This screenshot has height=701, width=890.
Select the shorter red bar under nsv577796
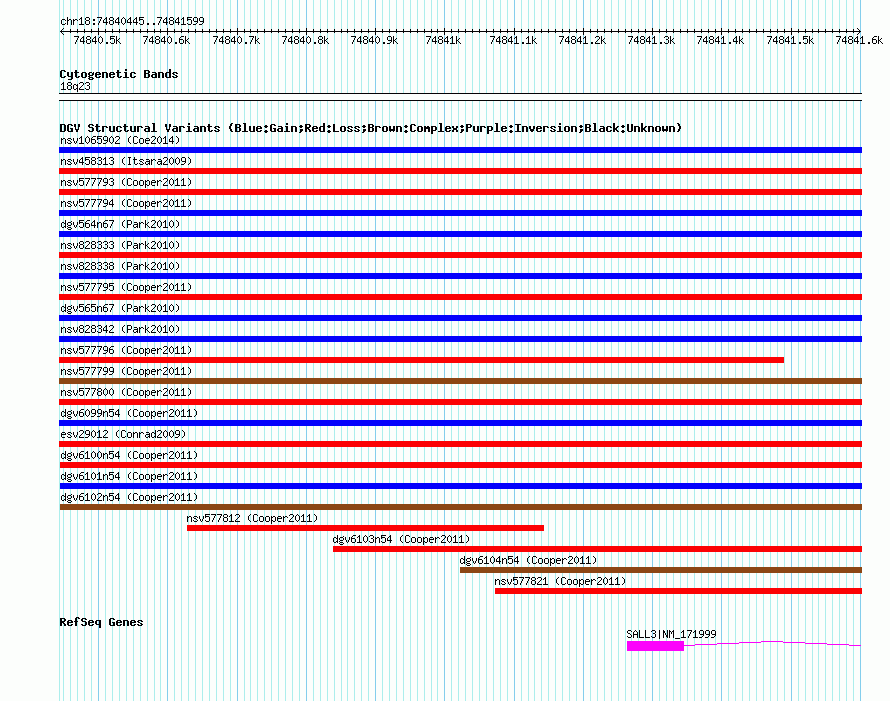click(421, 360)
